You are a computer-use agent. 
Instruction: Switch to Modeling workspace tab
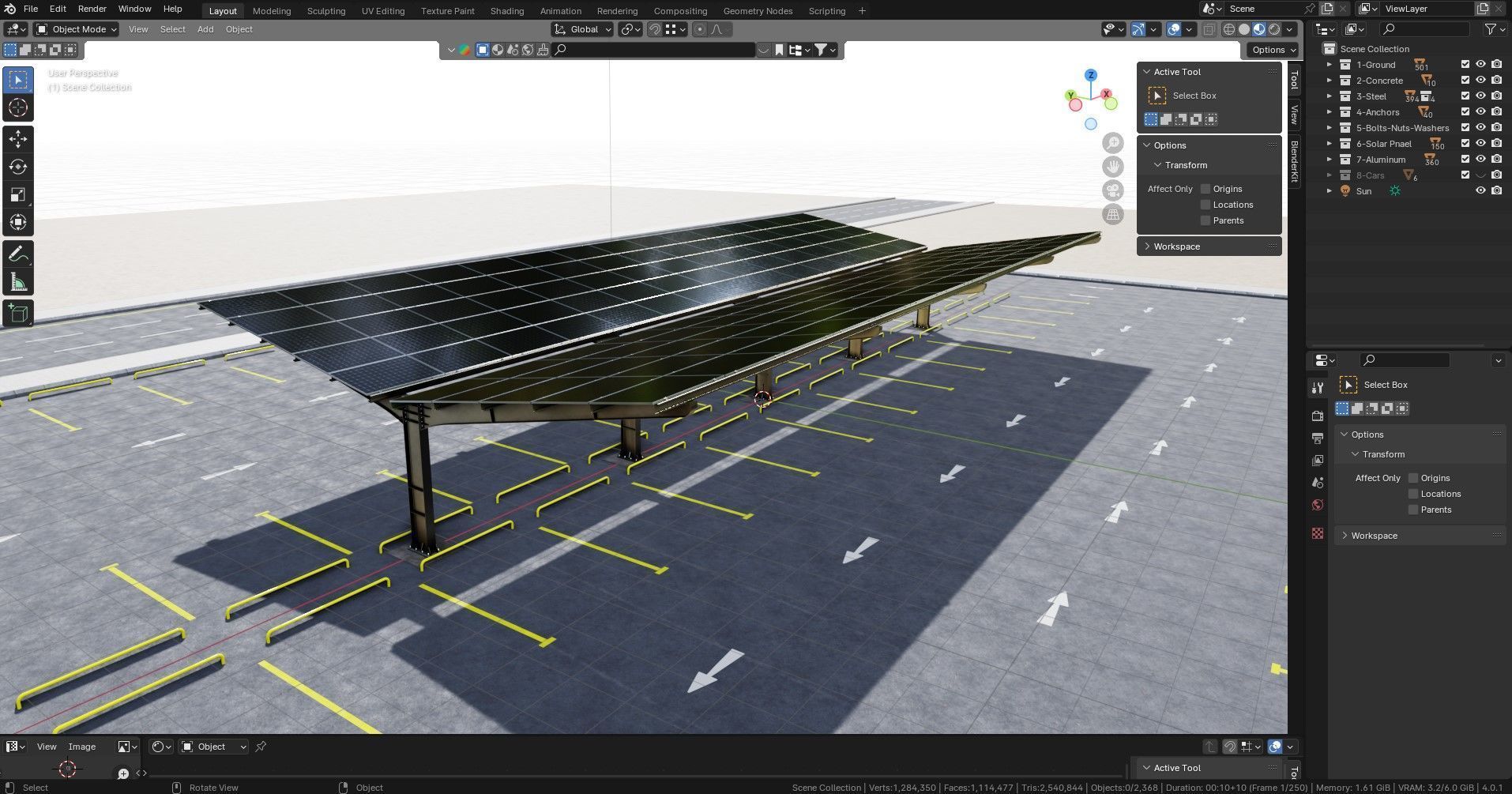272,11
